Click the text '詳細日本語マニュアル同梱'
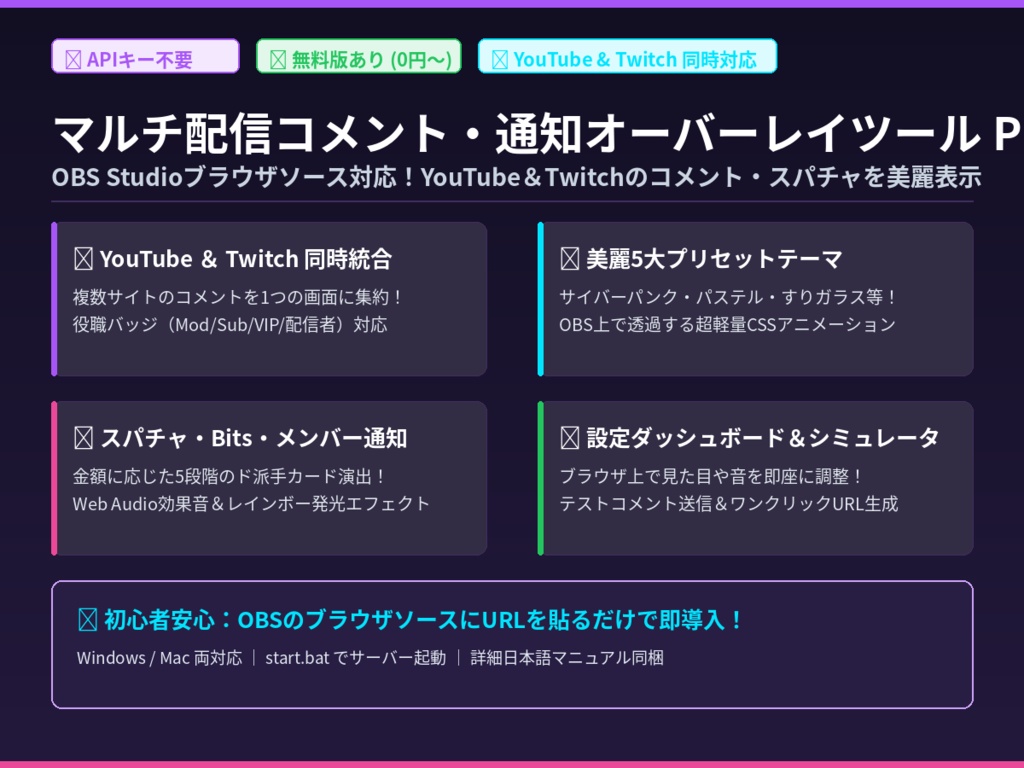The width and height of the screenshot is (1024, 768). [567, 658]
